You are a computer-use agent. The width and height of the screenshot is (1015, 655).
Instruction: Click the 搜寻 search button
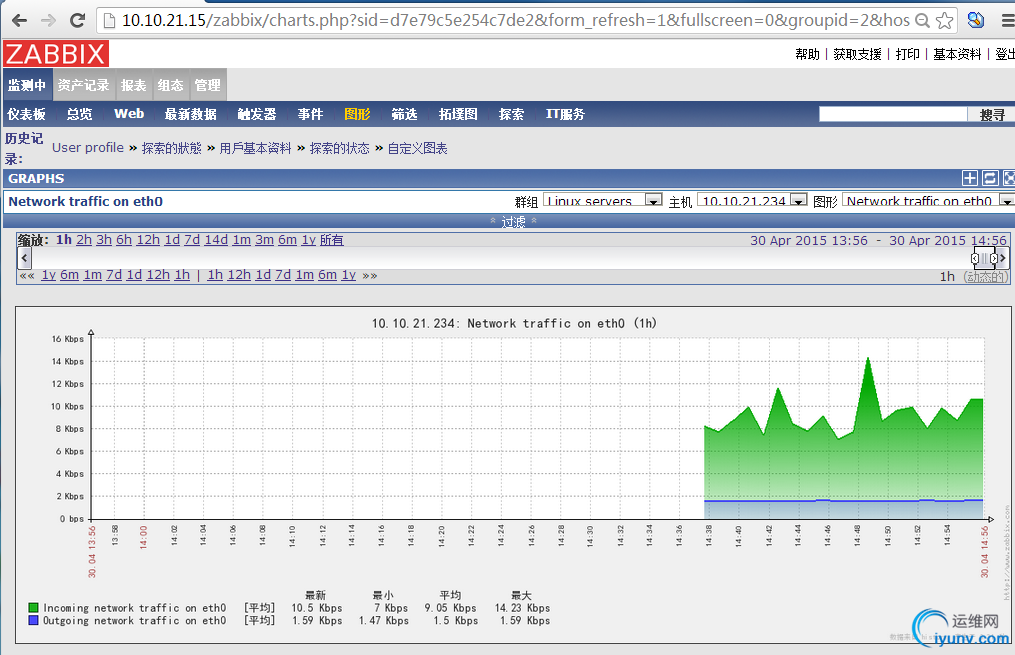[992, 115]
